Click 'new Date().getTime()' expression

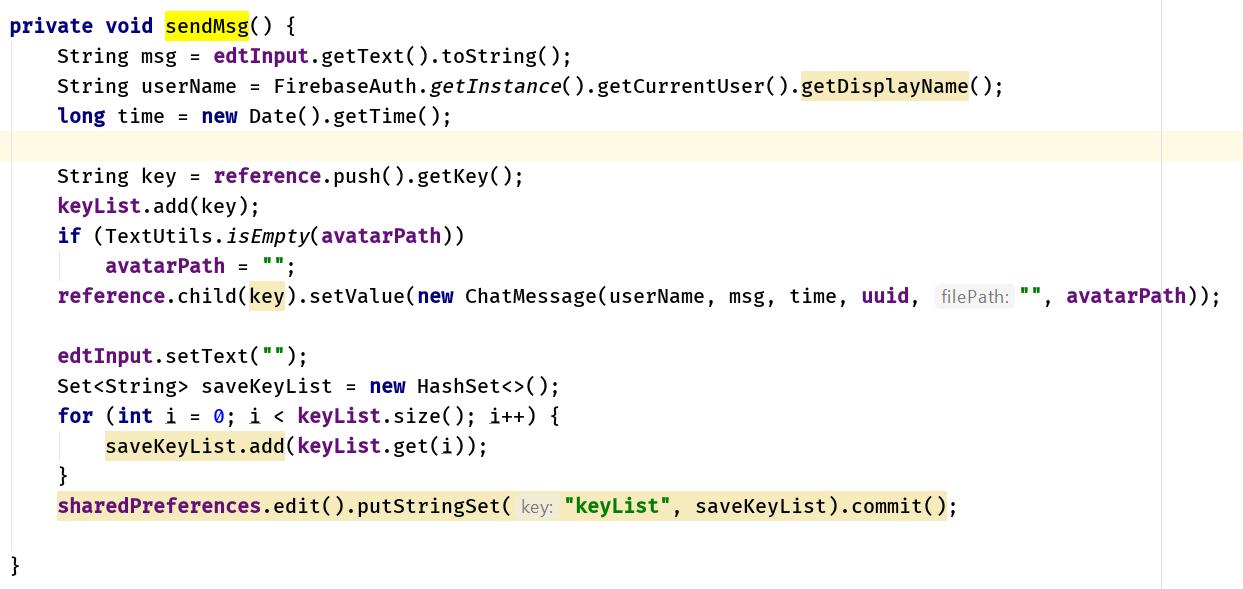(321, 116)
